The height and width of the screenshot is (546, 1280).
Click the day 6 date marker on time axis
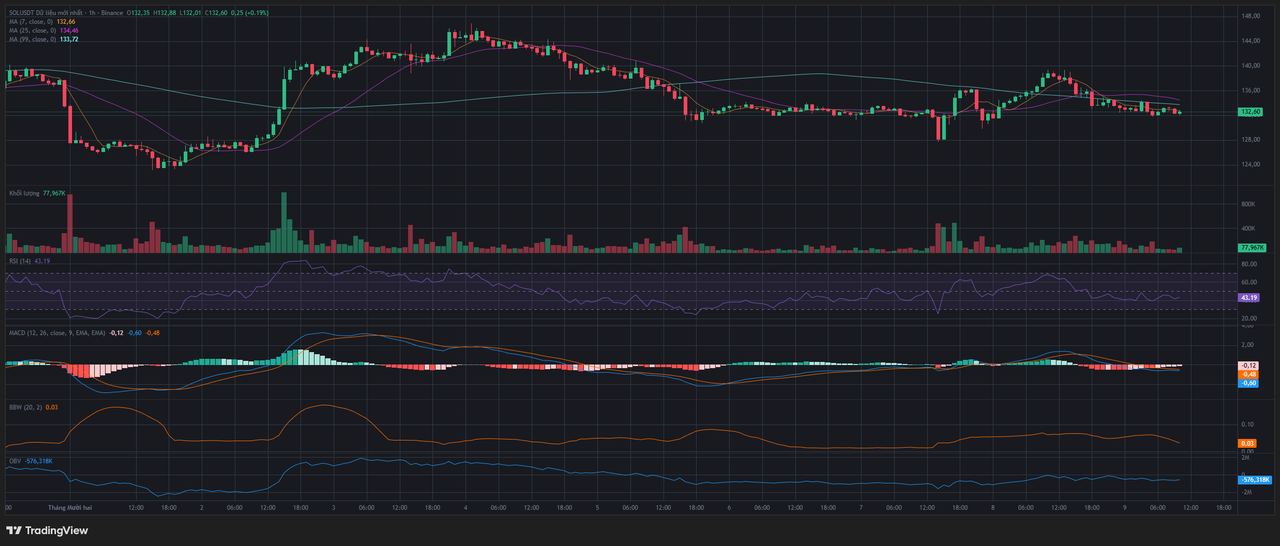(x=729, y=507)
